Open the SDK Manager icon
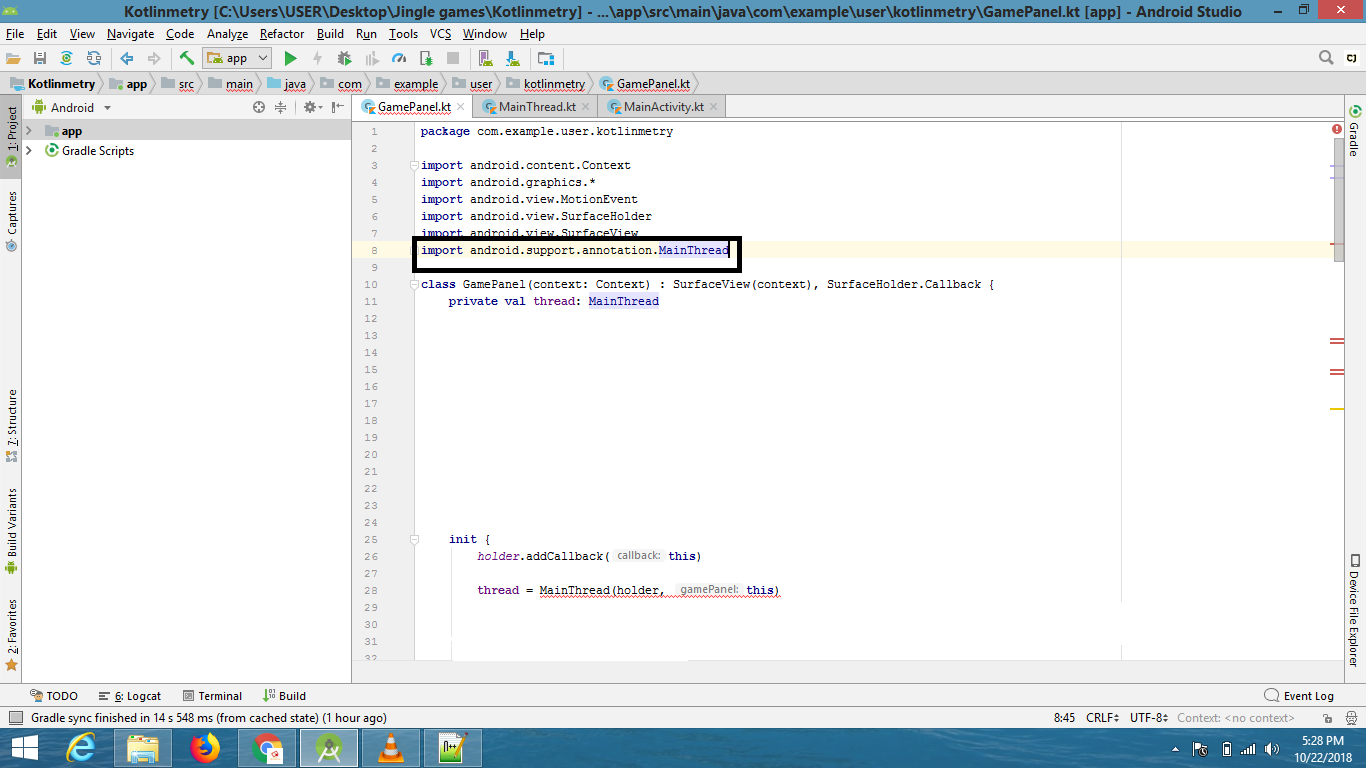This screenshot has width=1366, height=768. tap(510, 58)
